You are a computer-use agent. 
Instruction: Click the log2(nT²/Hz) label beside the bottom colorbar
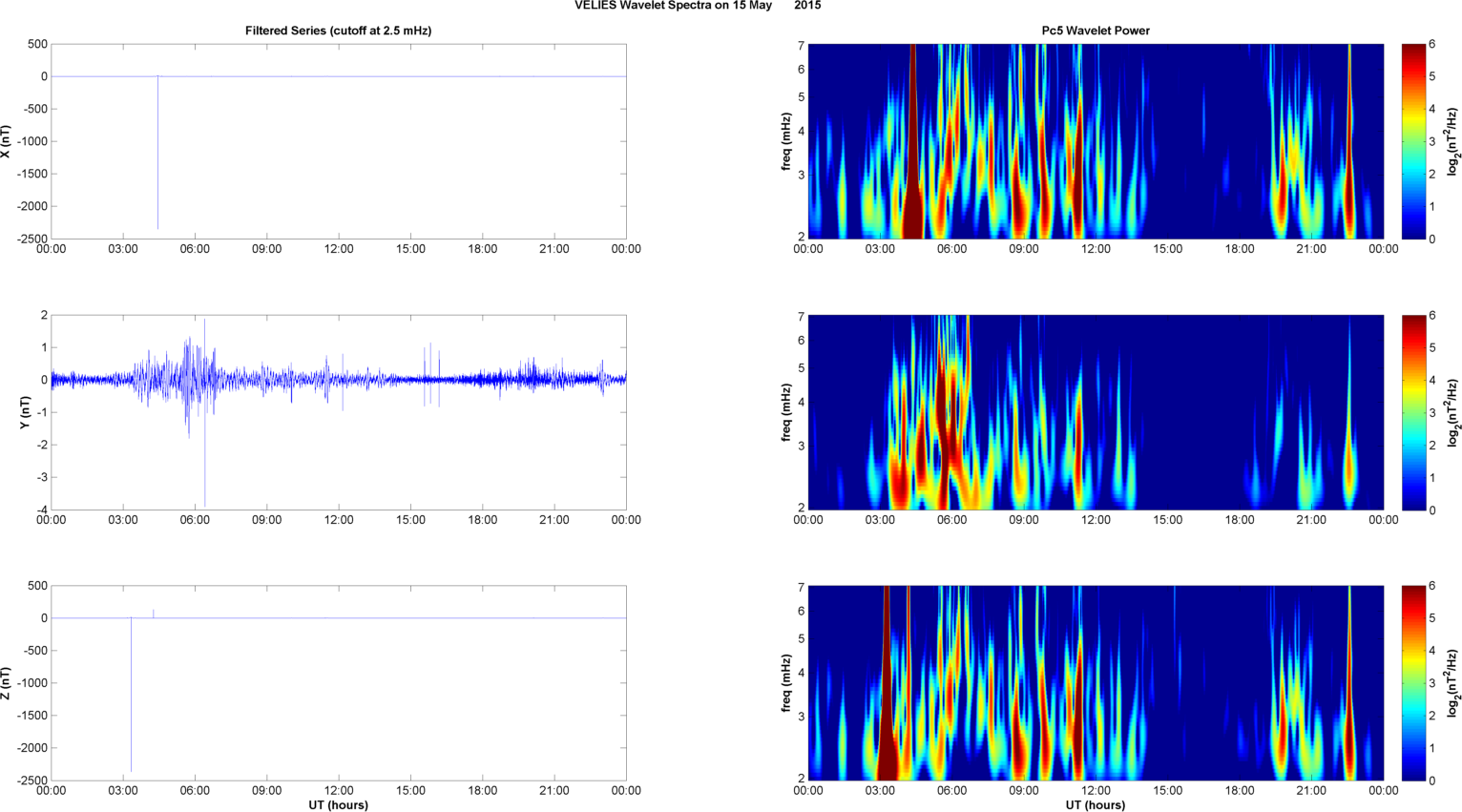coord(1453,683)
